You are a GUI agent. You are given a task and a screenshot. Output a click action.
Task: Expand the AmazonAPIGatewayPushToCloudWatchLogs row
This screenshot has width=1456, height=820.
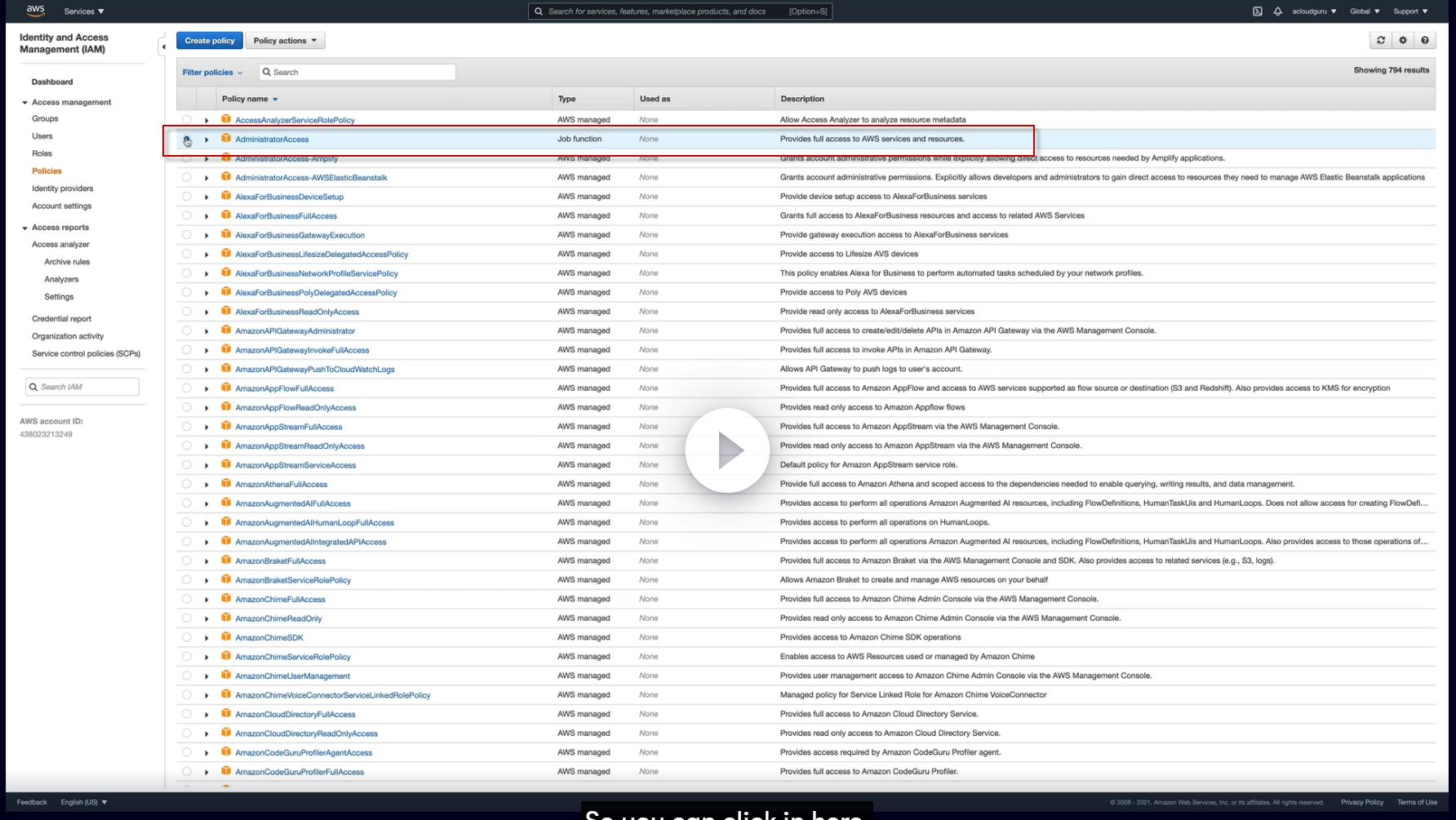pyautogui.click(x=206, y=370)
